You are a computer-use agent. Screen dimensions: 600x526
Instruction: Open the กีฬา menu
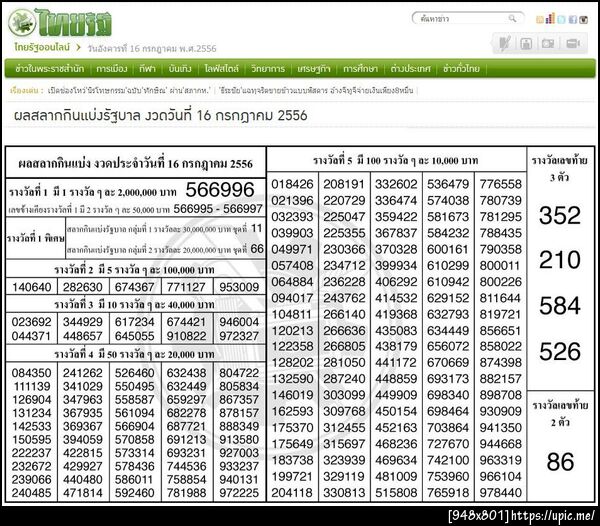[147, 69]
